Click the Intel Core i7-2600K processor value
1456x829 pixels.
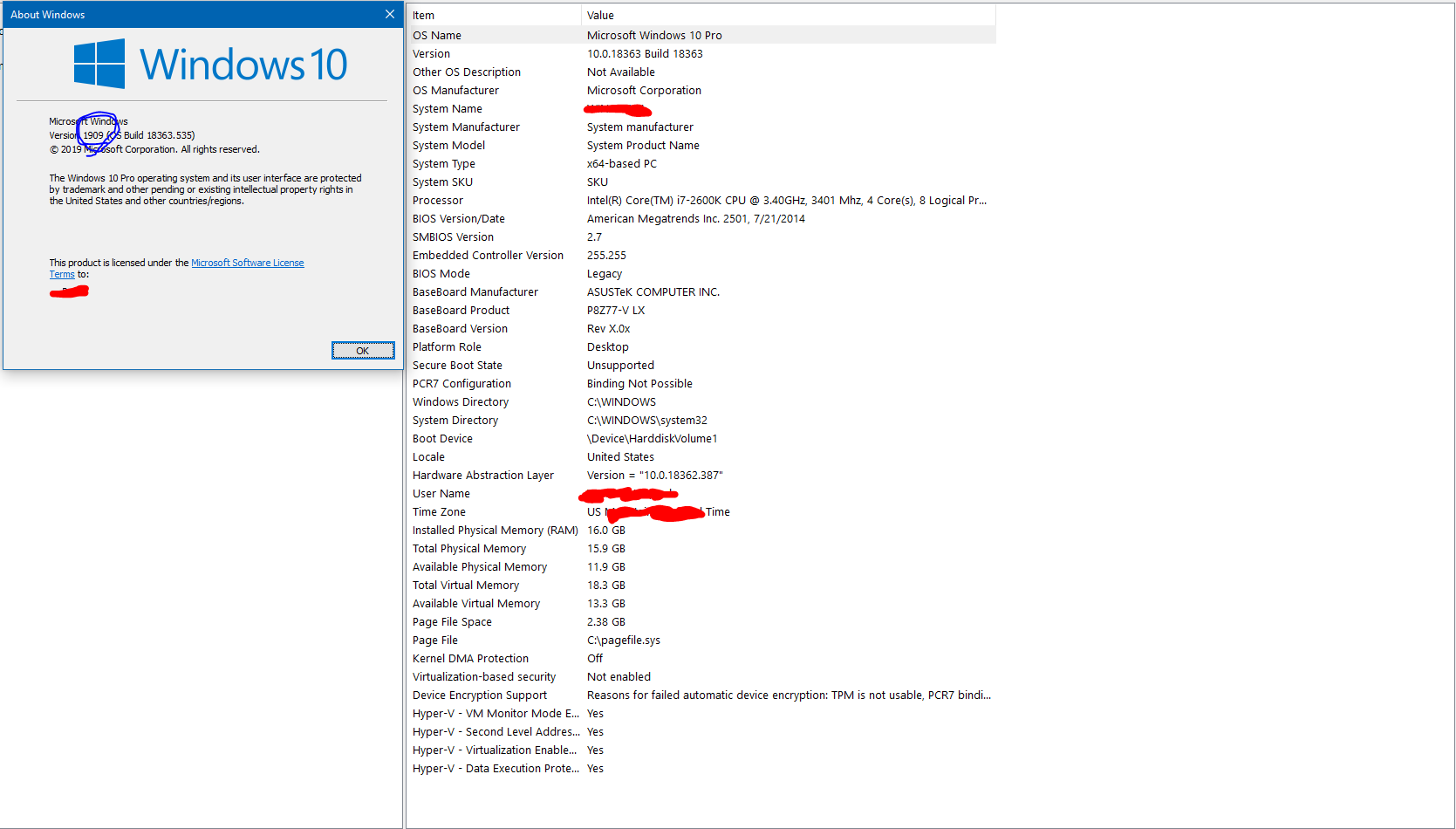(x=787, y=200)
